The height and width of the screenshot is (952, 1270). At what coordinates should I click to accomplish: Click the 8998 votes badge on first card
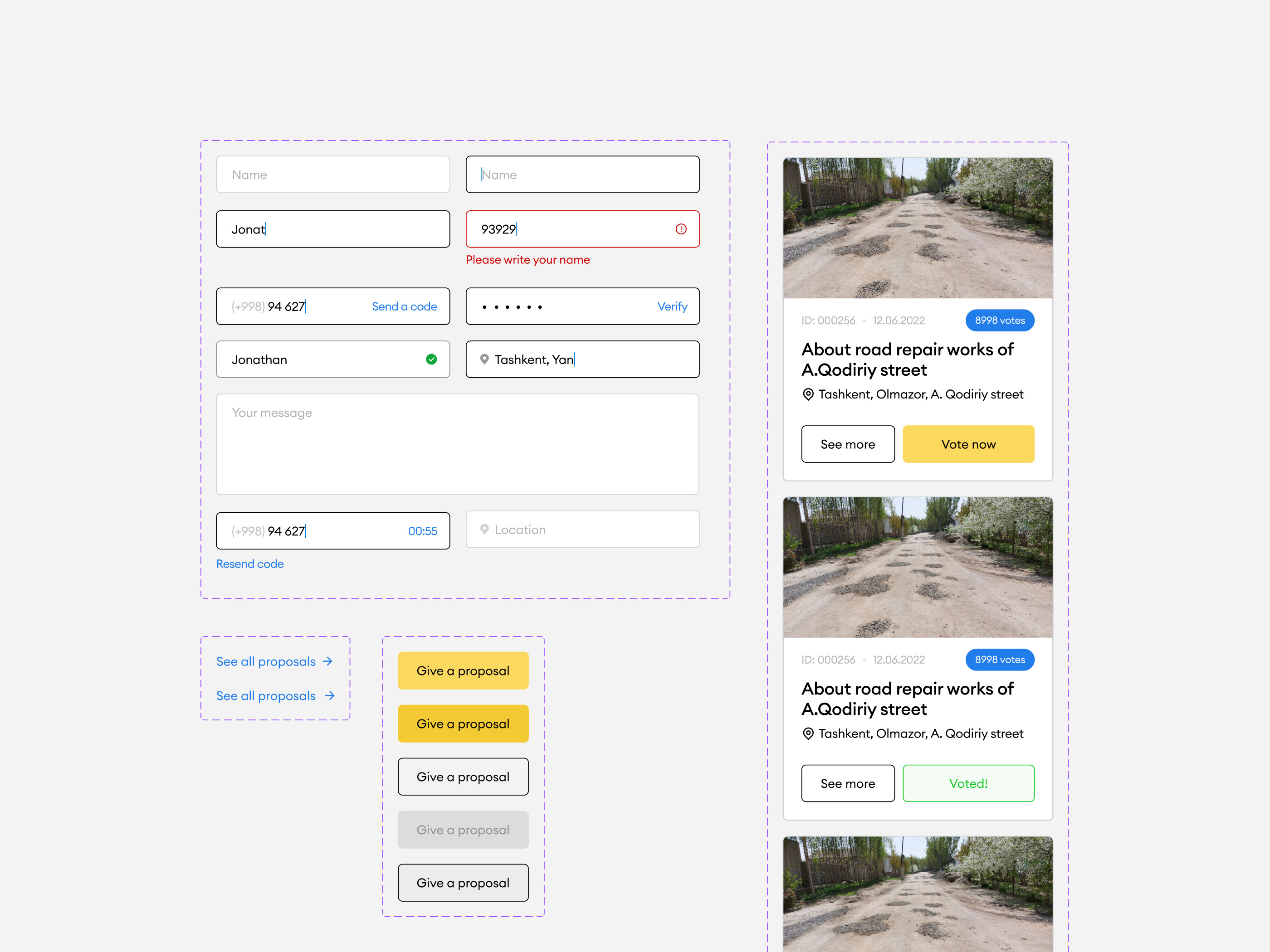1000,320
